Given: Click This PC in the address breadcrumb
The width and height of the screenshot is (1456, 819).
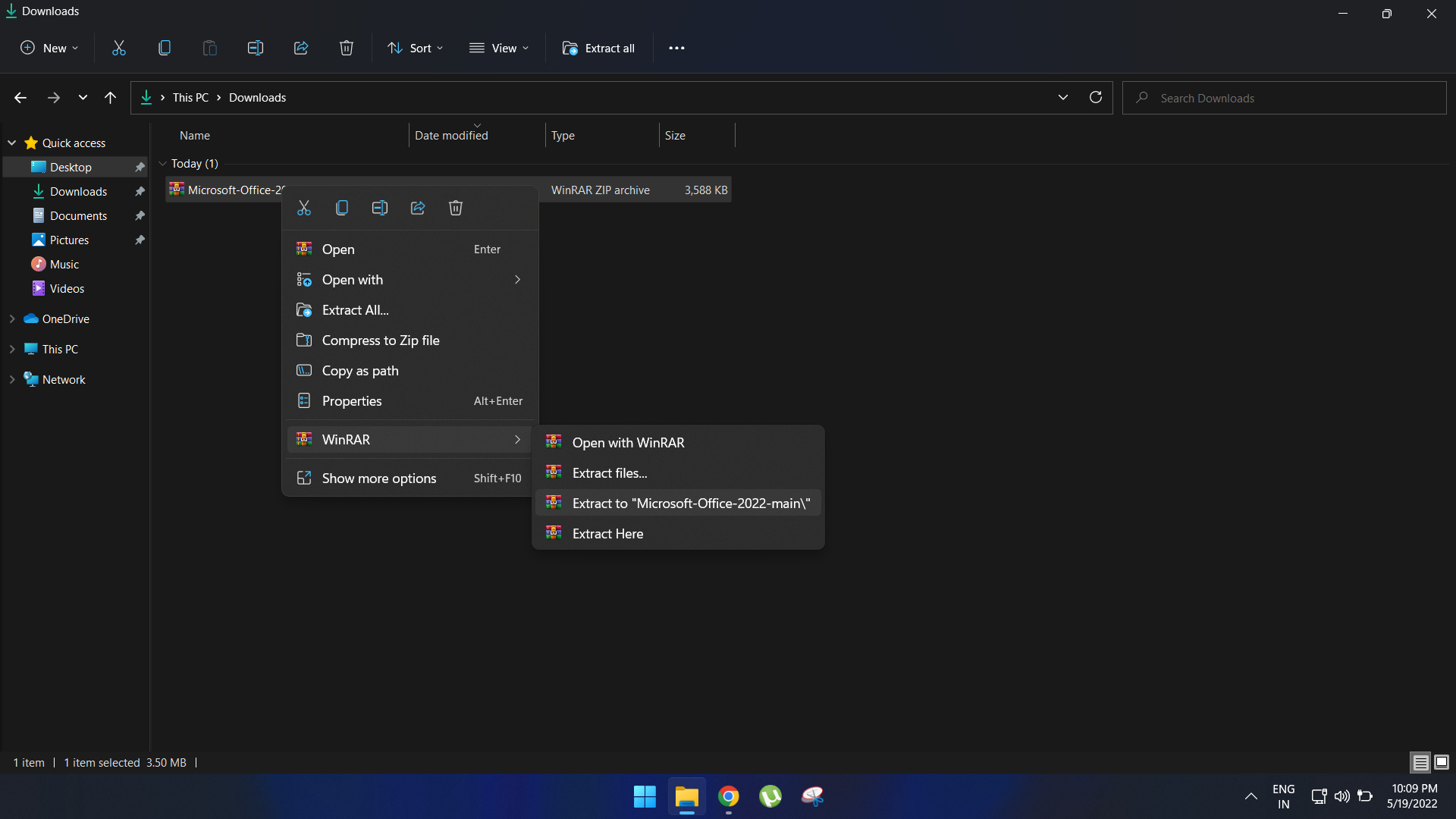Looking at the screenshot, I should pyautogui.click(x=190, y=98).
